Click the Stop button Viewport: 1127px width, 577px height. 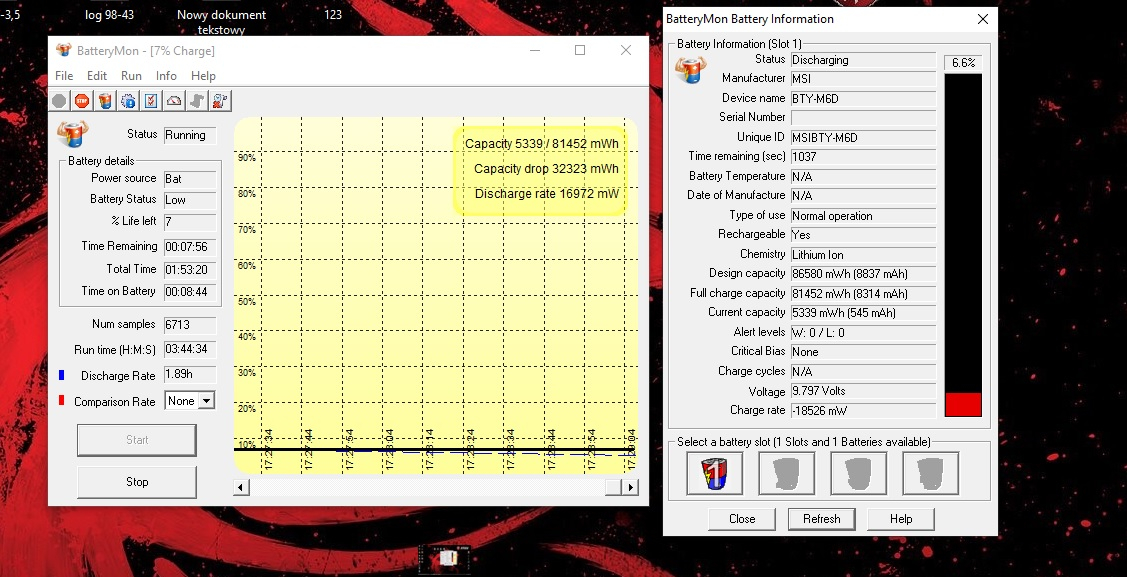coord(137,482)
